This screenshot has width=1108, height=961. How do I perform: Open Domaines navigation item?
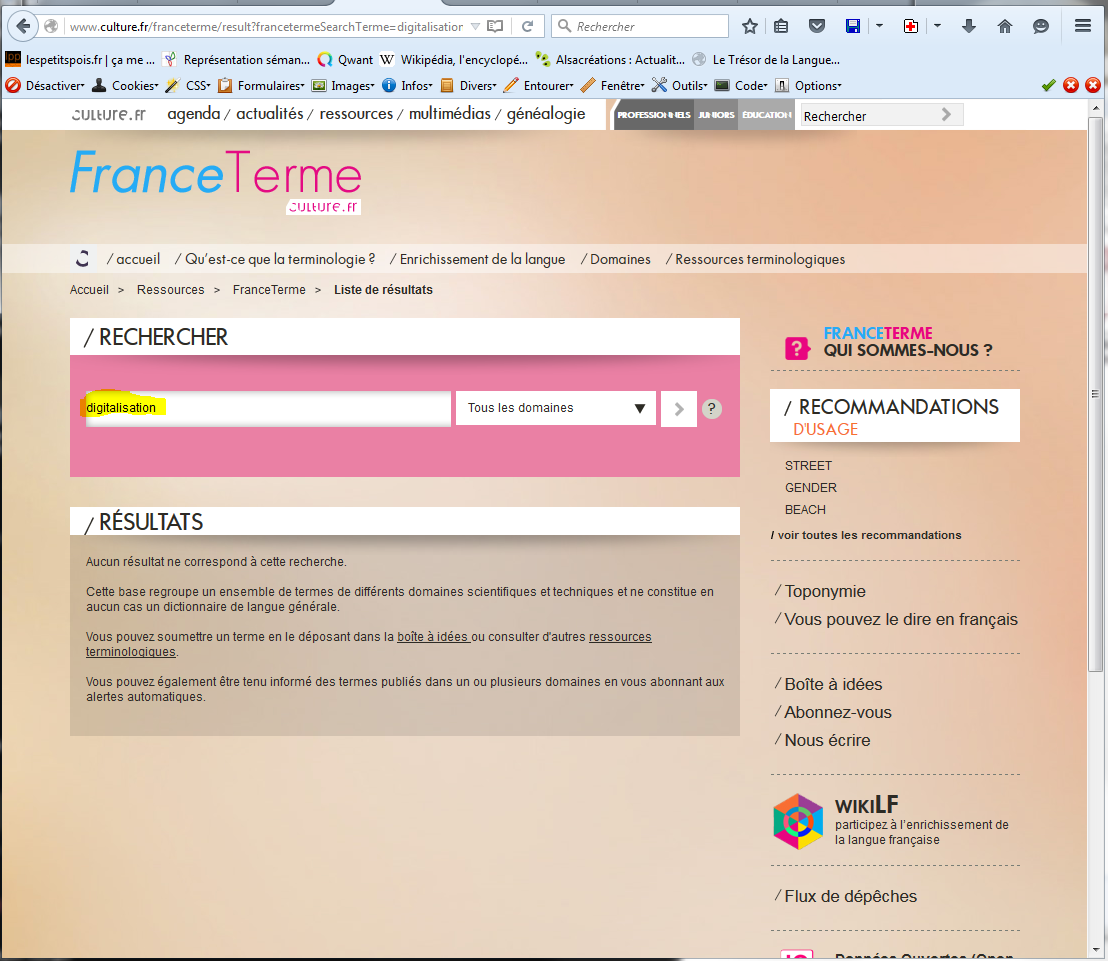[620, 259]
